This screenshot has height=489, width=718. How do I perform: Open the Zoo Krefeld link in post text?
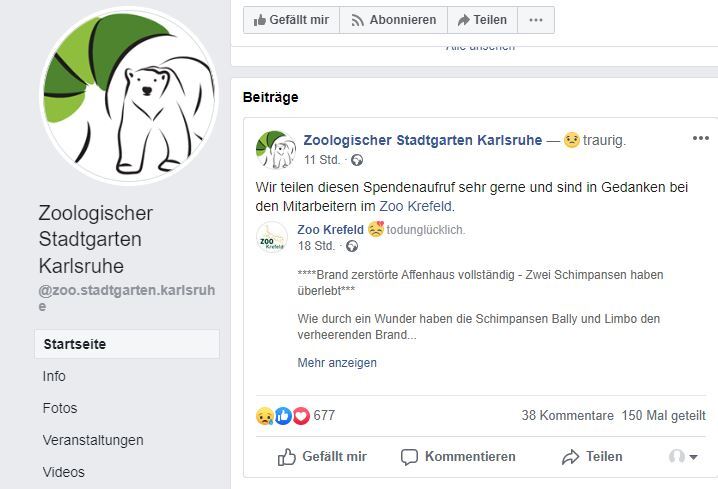(x=416, y=207)
